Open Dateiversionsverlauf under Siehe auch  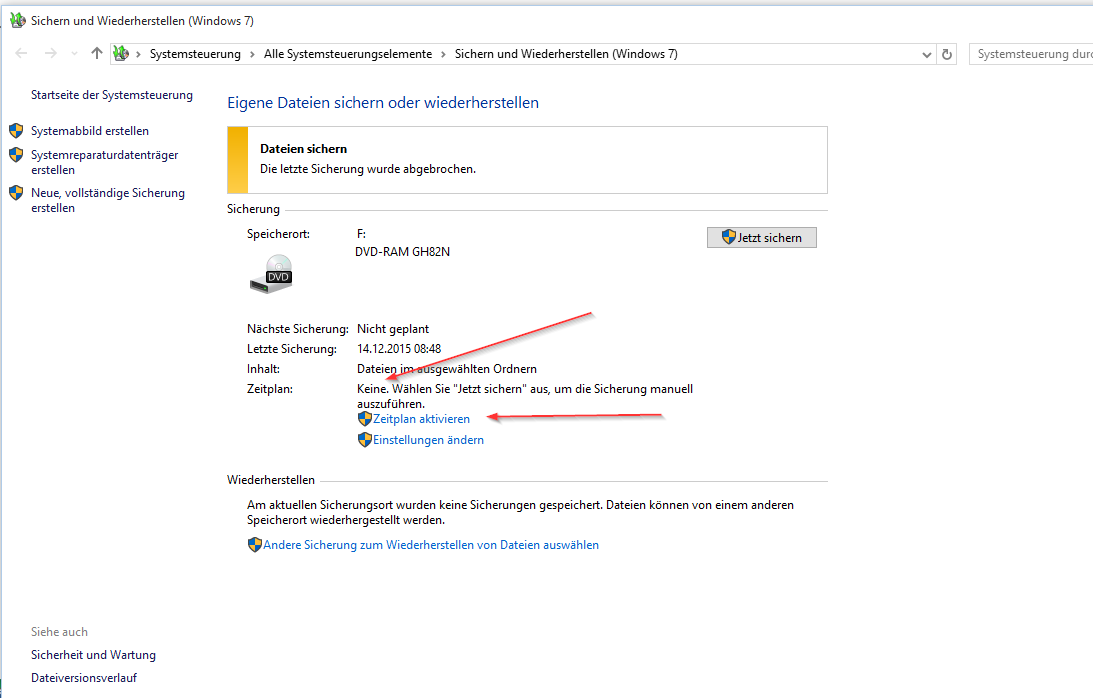[x=84, y=678]
